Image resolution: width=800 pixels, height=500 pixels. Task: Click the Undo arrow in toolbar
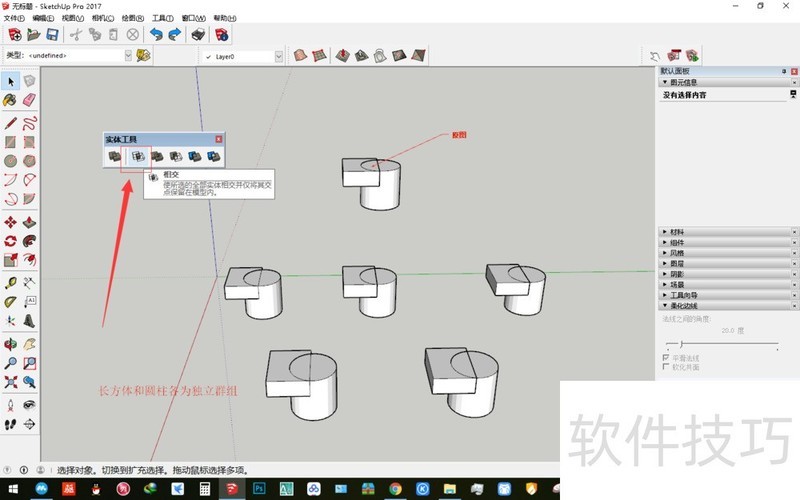(155, 34)
